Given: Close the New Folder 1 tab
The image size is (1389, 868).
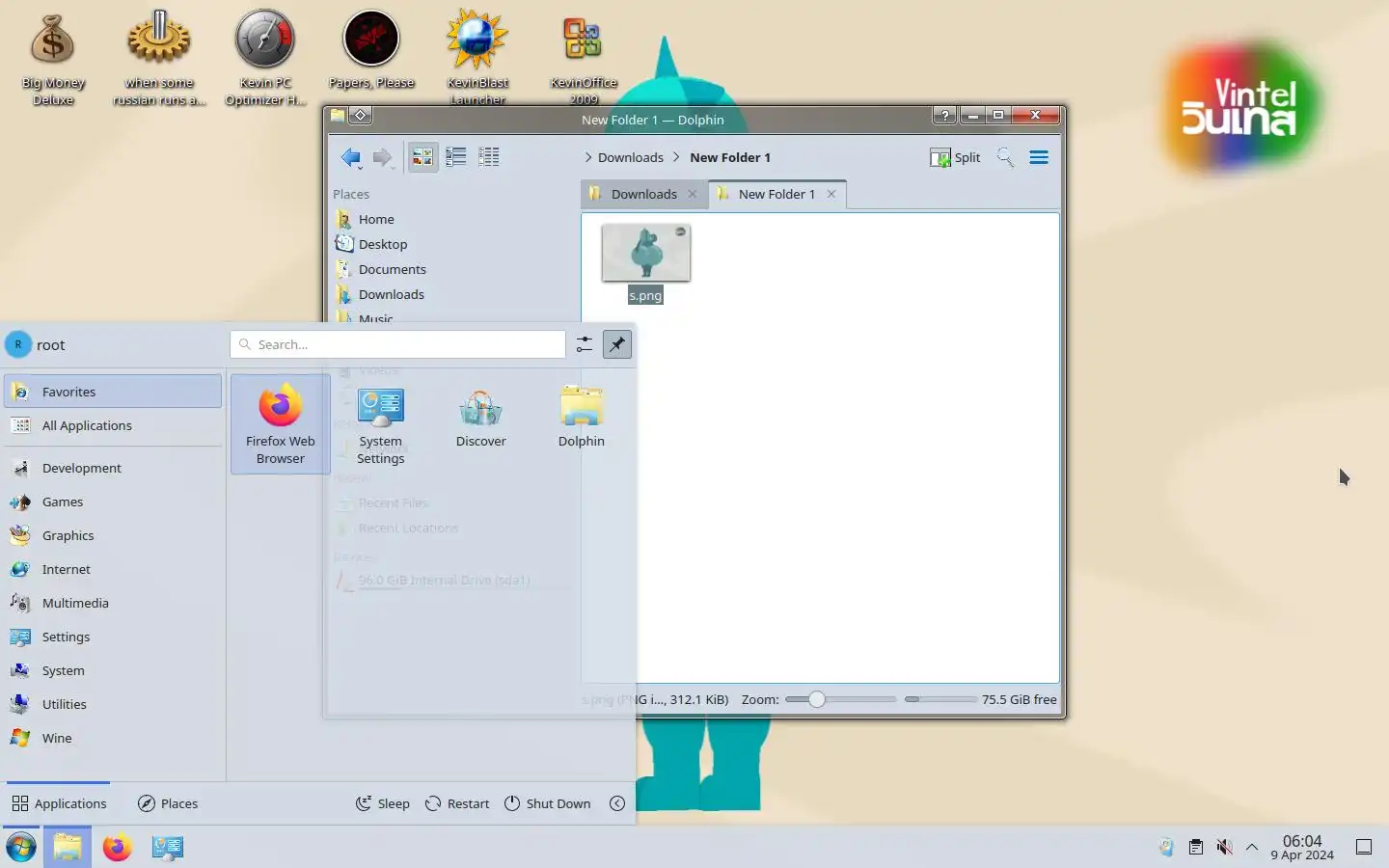Looking at the screenshot, I should pyautogui.click(x=831, y=194).
